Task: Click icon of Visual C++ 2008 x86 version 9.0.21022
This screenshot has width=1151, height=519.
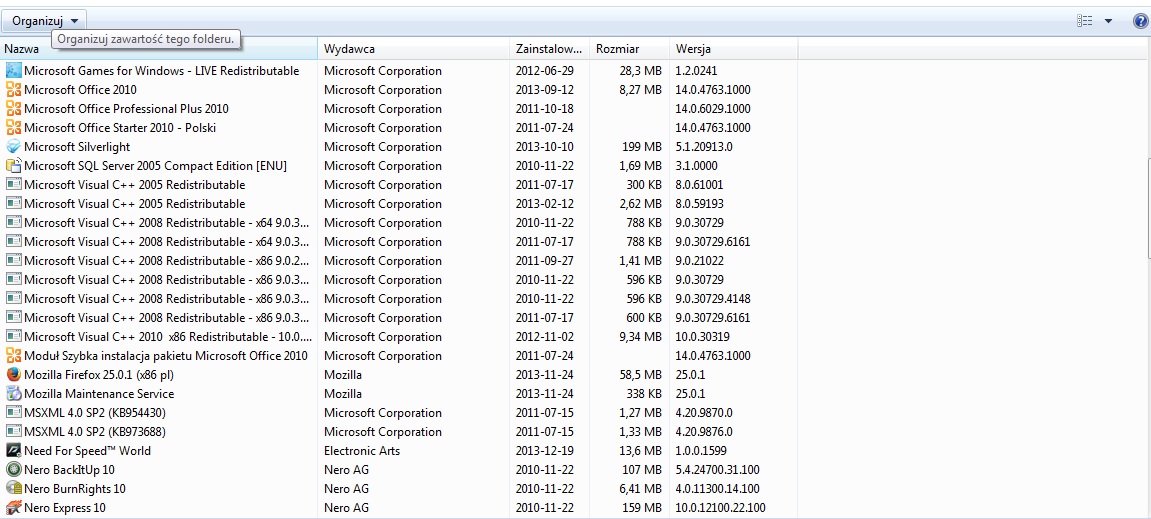Action: [x=13, y=261]
